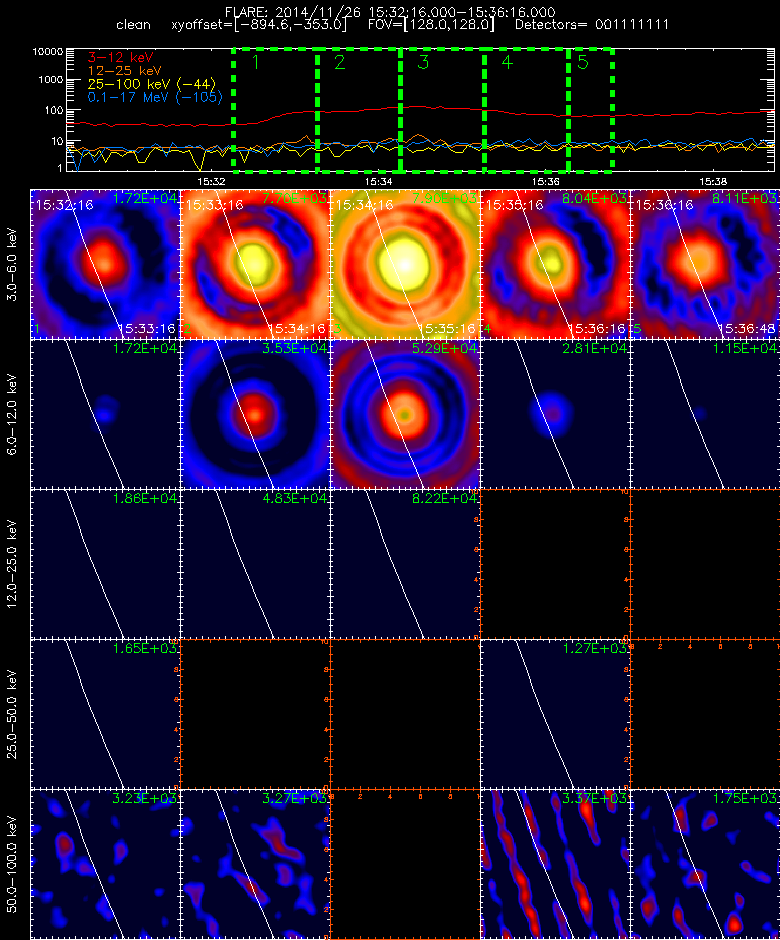Select the 12.0-25.0 keV panel labeled 4.83E+04
Viewport: 780px width, 940px height.
[x=255, y=564]
